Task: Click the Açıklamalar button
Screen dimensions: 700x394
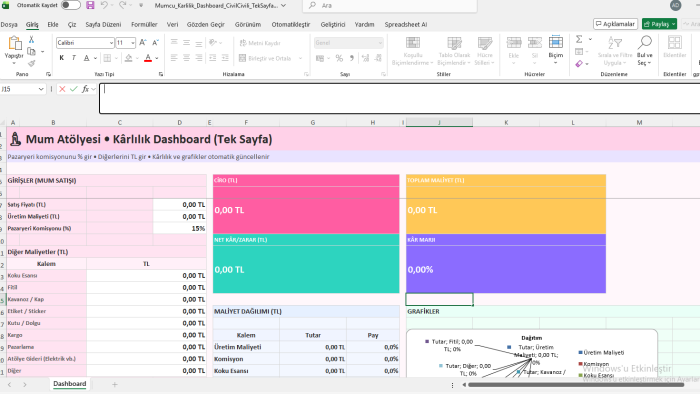Action: point(615,24)
